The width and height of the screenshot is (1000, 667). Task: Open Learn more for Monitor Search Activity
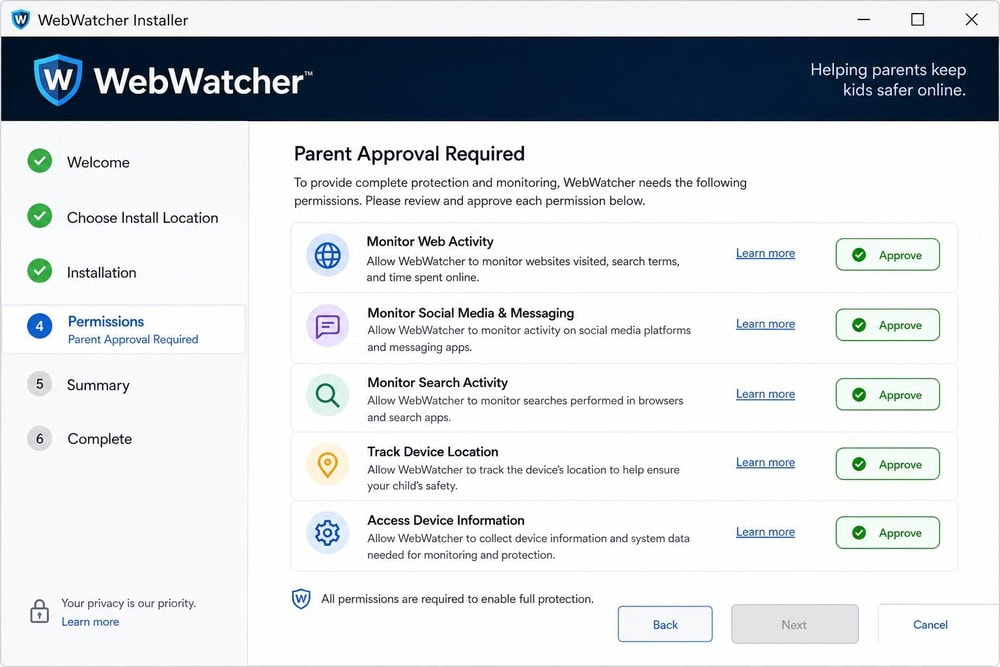click(765, 394)
